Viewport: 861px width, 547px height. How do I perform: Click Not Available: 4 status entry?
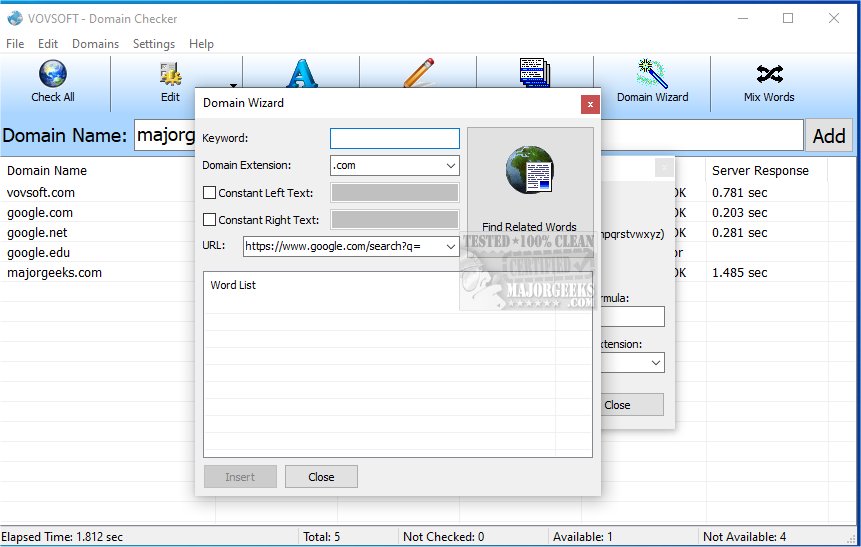click(745, 537)
